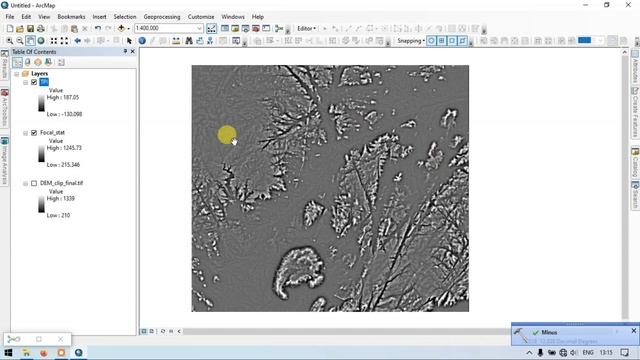Choose the Select Elements black arrow tool
The width and height of the screenshot is (640, 360).
pyautogui.click(x=129, y=41)
